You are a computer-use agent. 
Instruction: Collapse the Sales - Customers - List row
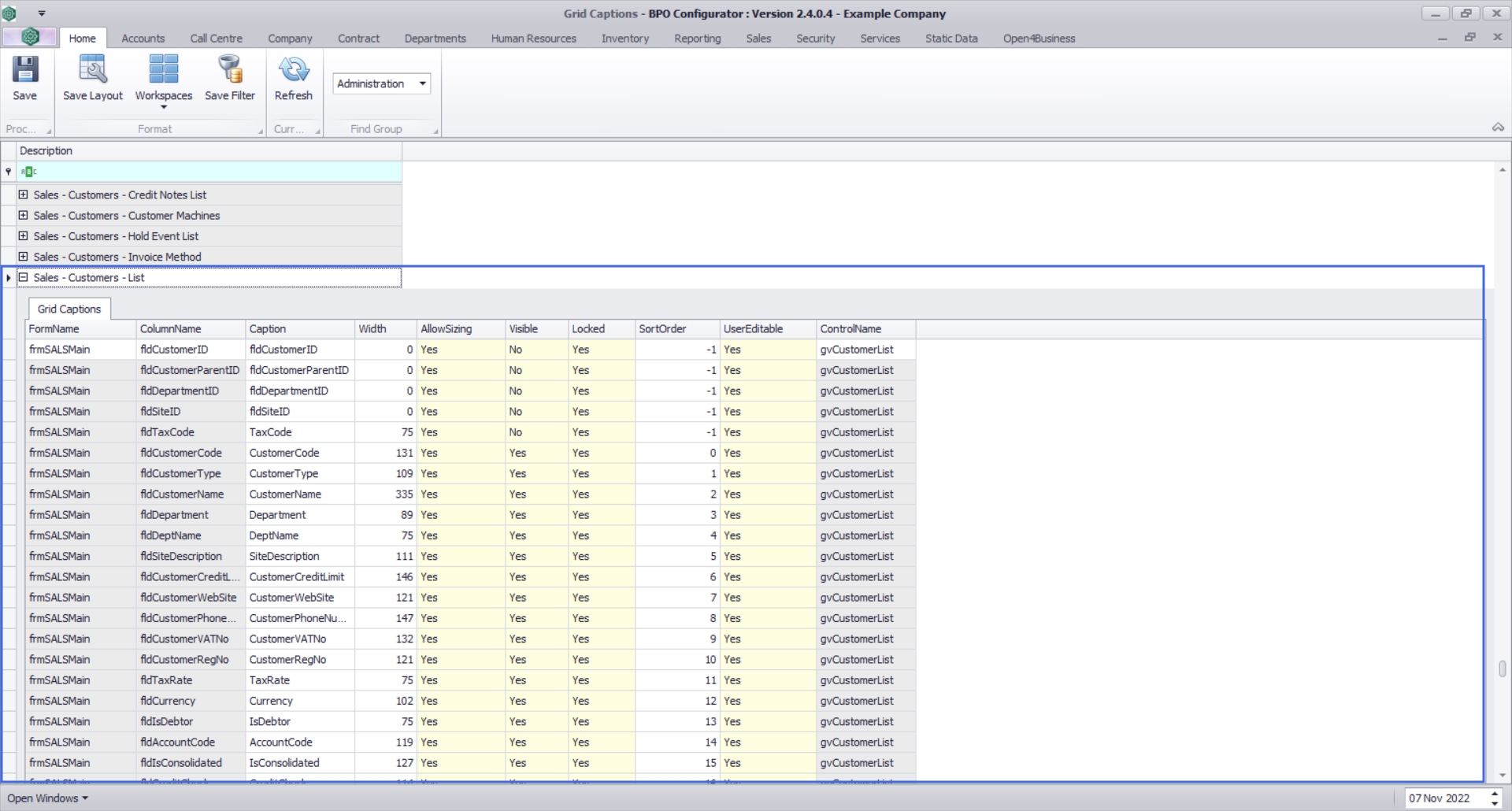pyautogui.click(x=24, y=277)
